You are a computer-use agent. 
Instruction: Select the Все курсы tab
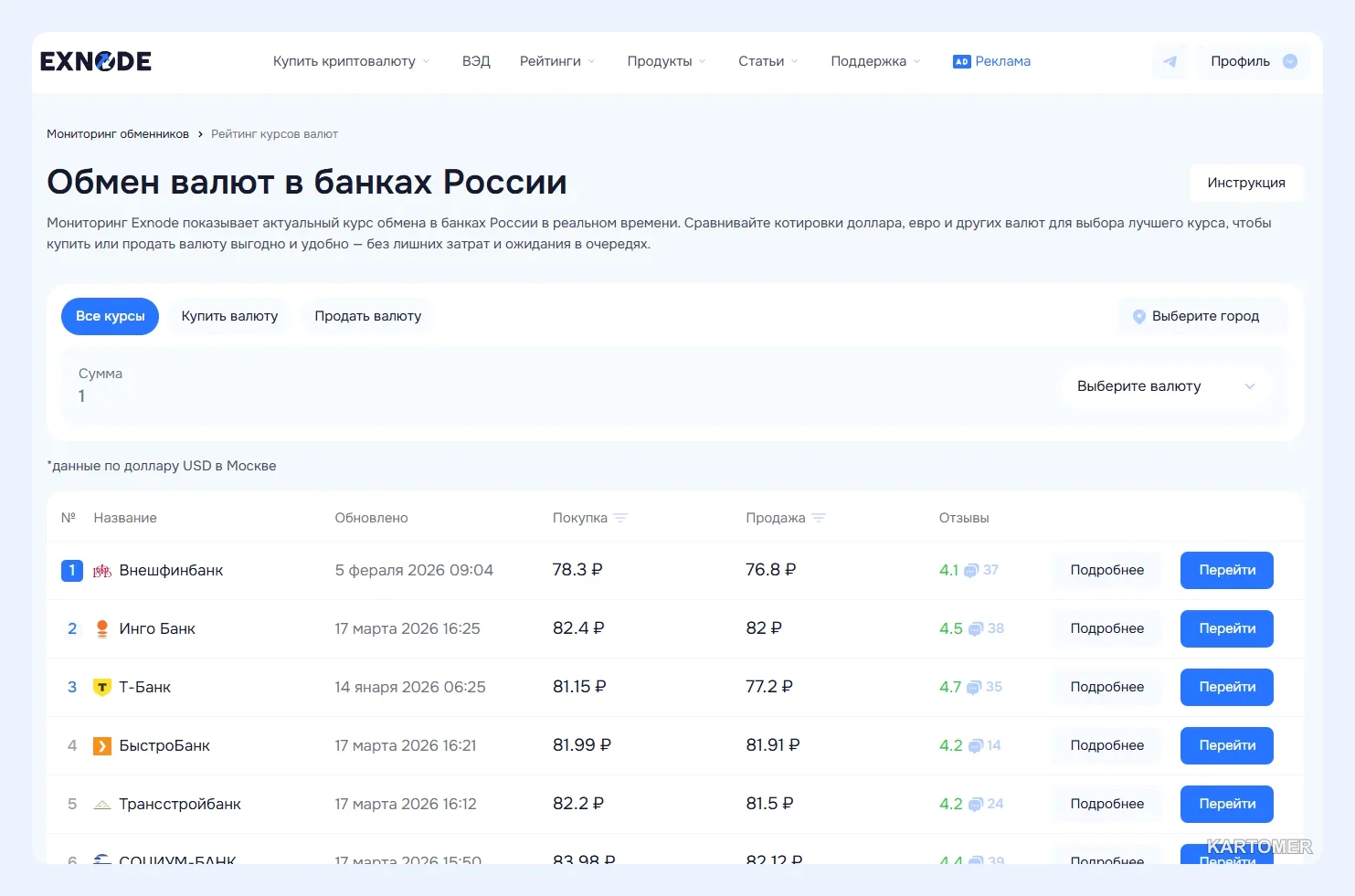(x=110, y=316)
